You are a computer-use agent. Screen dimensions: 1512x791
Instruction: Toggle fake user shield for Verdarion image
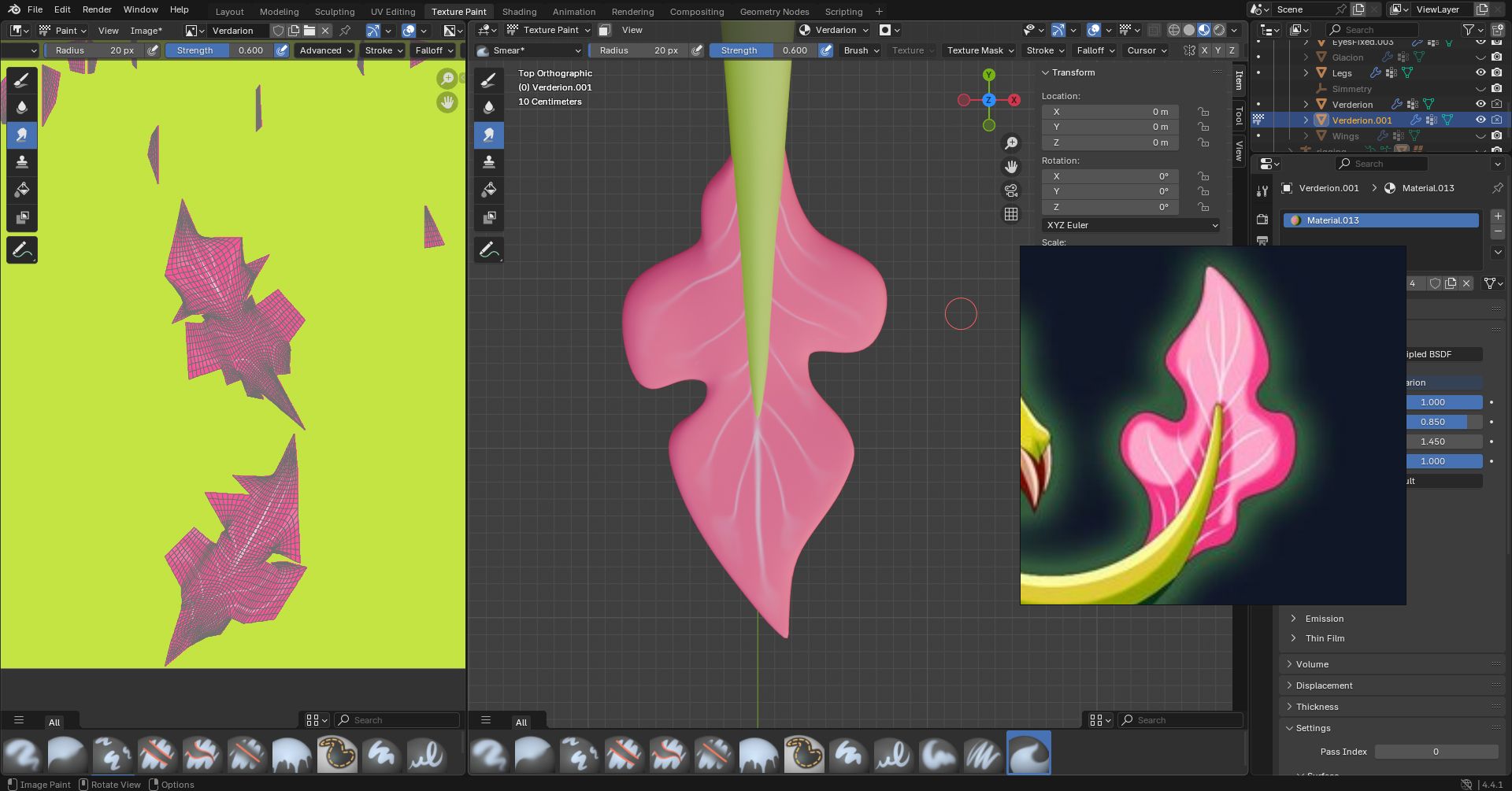click(278, 31)
